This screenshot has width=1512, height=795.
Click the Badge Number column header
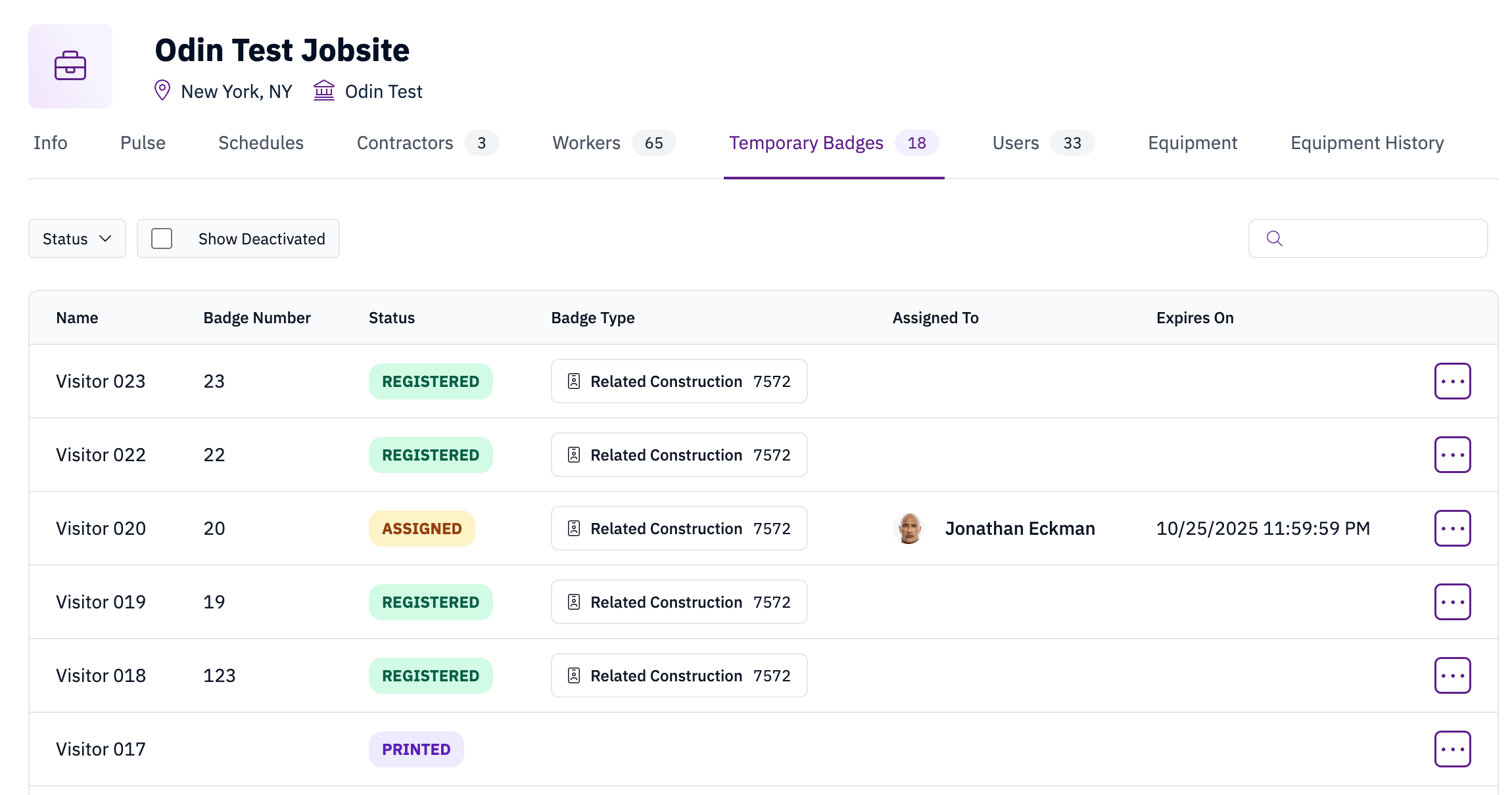point(257,318)
